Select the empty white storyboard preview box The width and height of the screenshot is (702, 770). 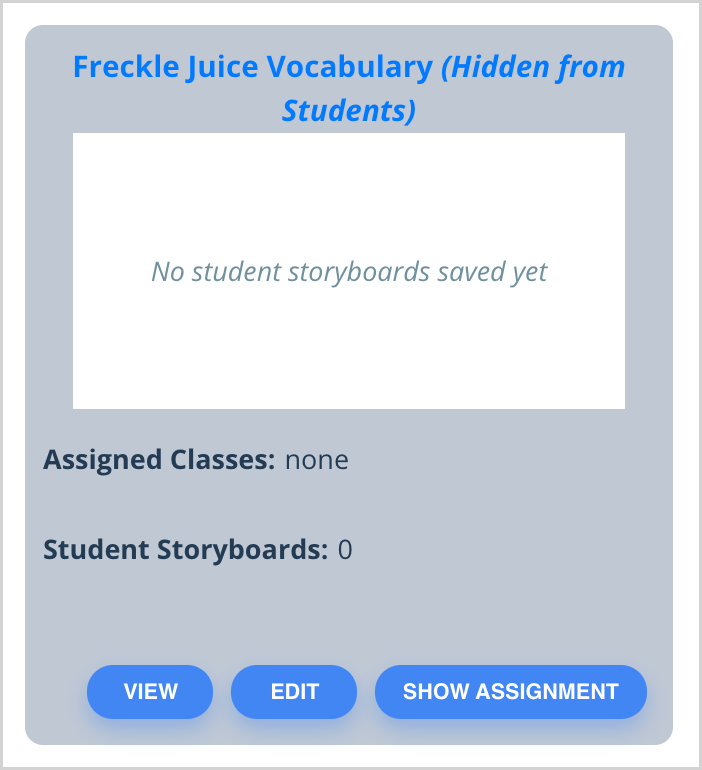[349, 271]
